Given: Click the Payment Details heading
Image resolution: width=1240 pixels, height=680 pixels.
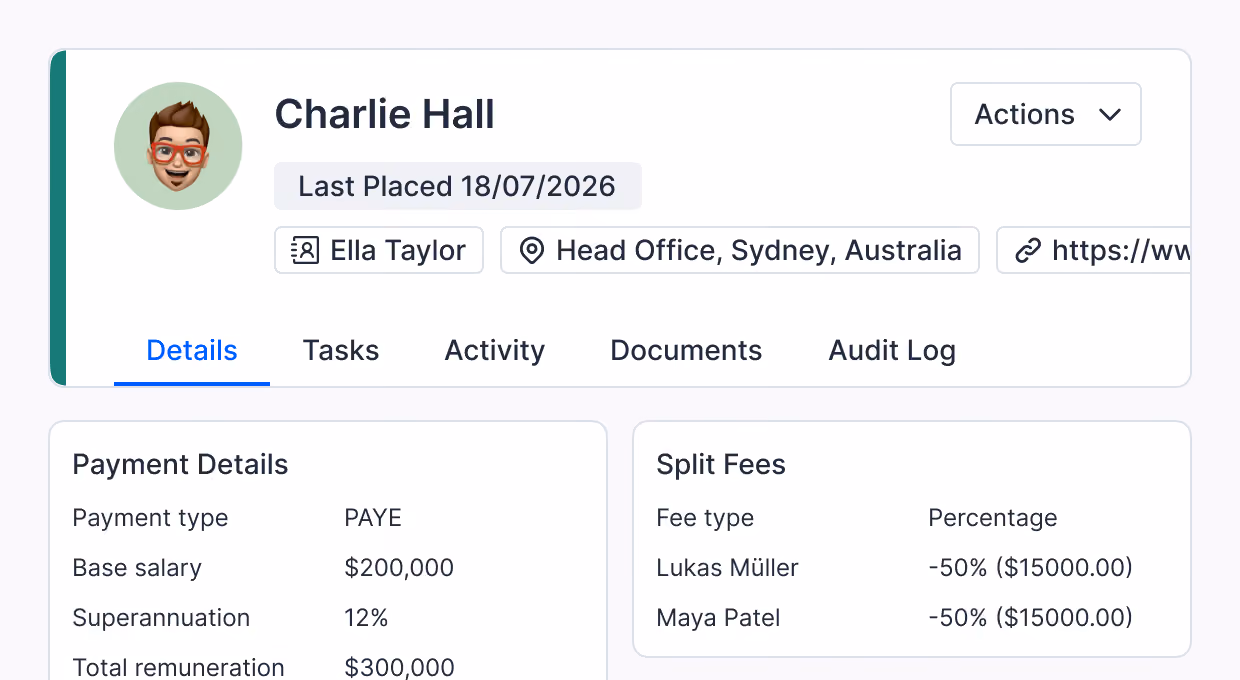Looking at the screenshot, I should pyautogui.click(x=180, y=465).
